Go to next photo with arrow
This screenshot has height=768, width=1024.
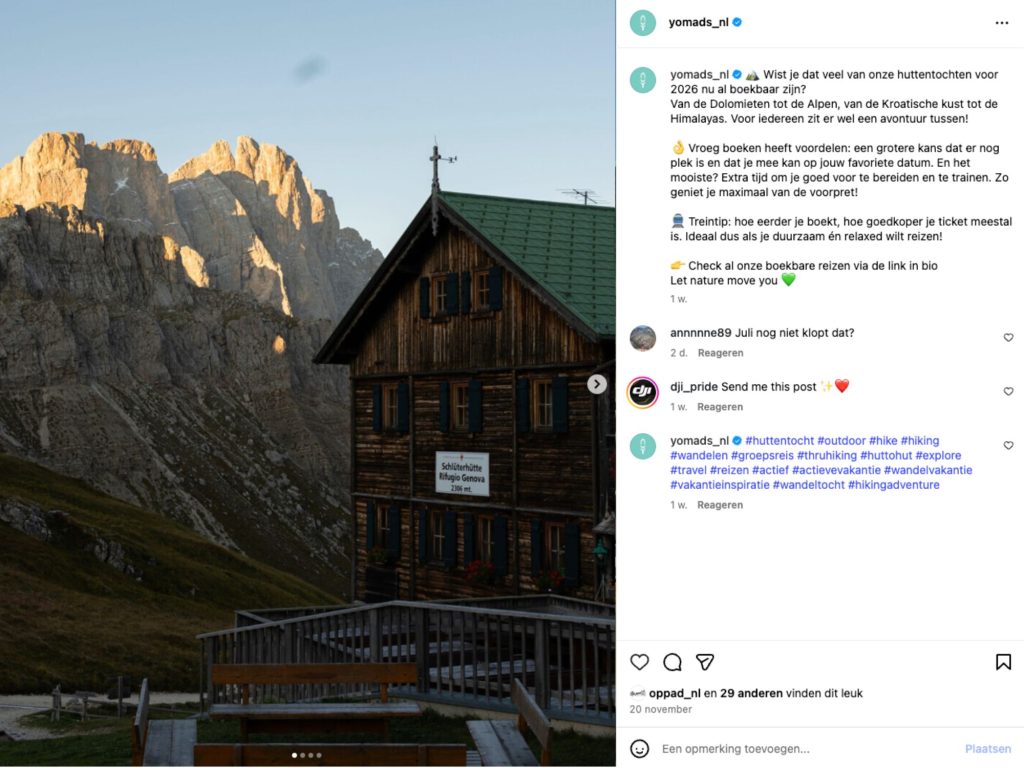[x=596, y=384]
